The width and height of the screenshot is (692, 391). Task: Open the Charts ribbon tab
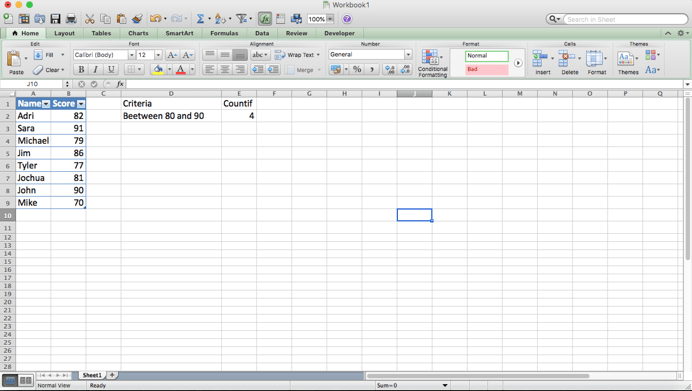(138, 33)
